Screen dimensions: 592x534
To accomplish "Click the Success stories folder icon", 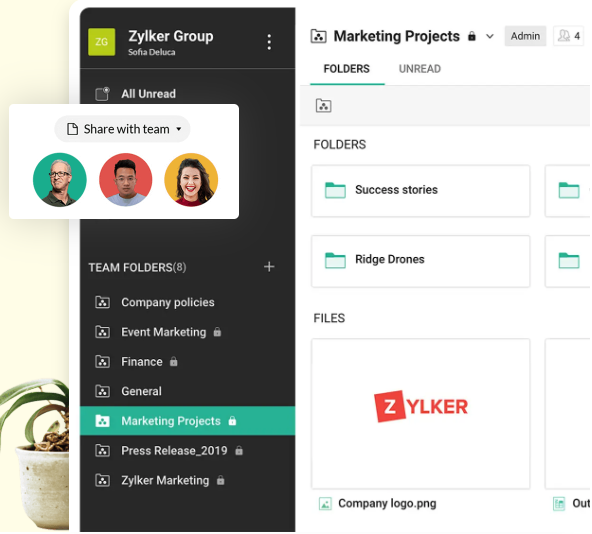I will point(335,190).
